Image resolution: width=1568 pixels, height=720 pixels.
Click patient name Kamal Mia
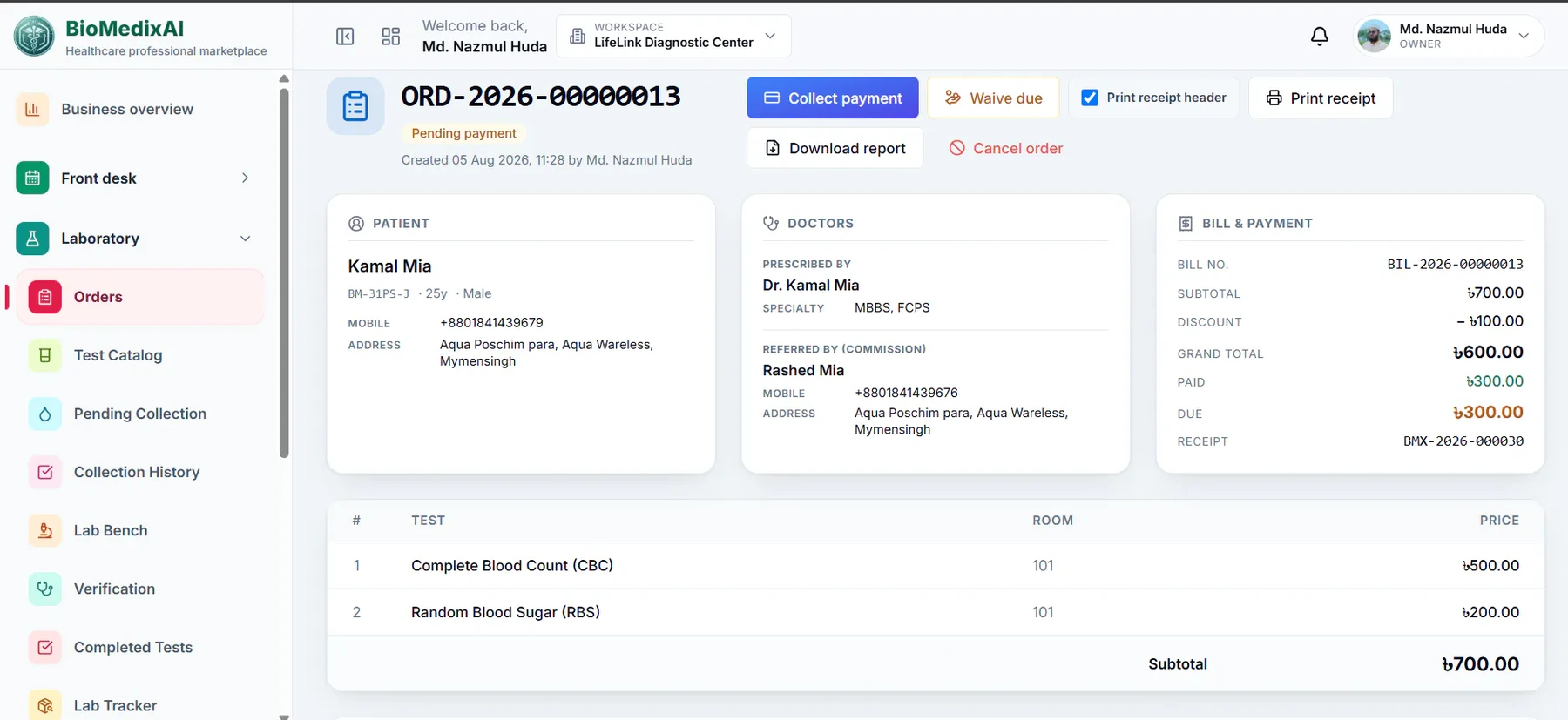pyautogui.click(x=389, y=266)
